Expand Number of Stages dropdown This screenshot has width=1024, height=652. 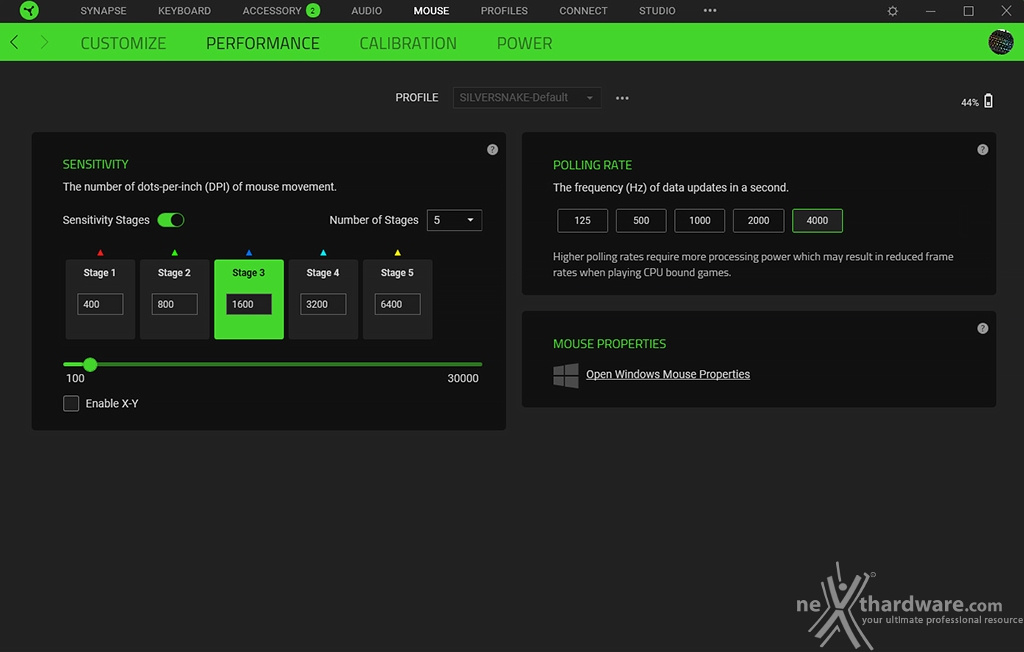click(x=455, y=220)
